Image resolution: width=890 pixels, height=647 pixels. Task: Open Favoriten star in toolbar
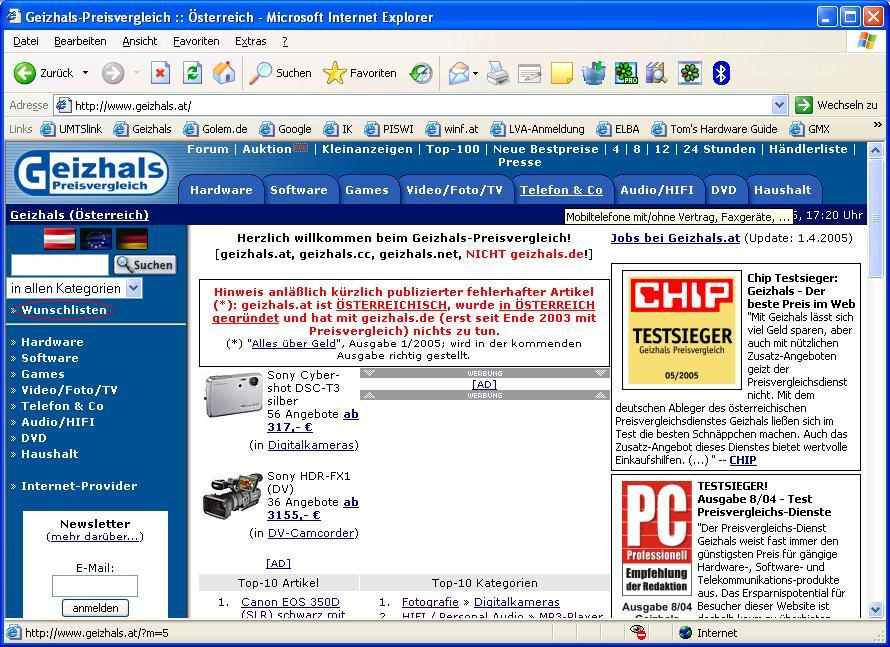point(360,73)
